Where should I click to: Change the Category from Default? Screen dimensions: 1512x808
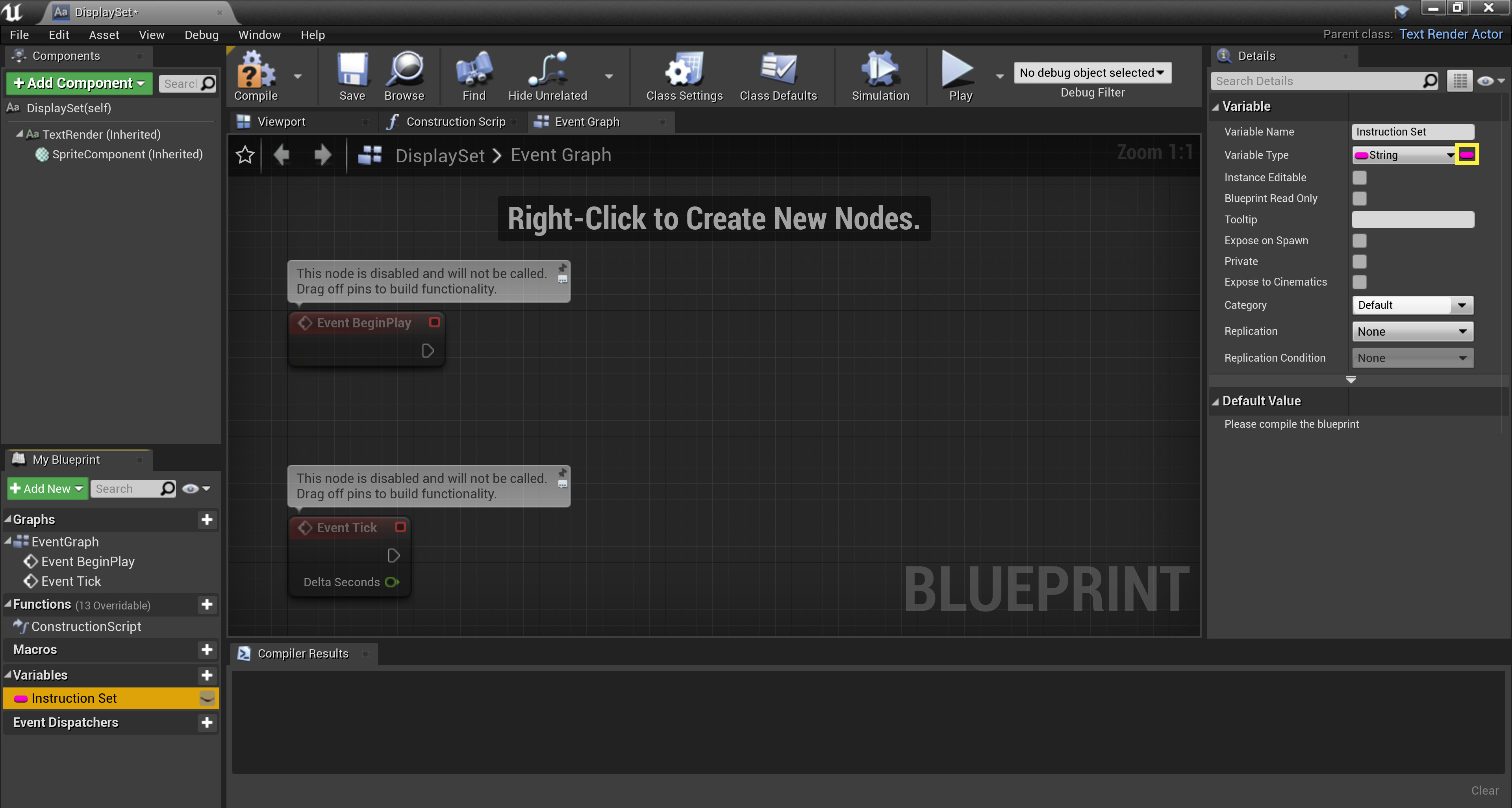click(x=1412, y=305)
